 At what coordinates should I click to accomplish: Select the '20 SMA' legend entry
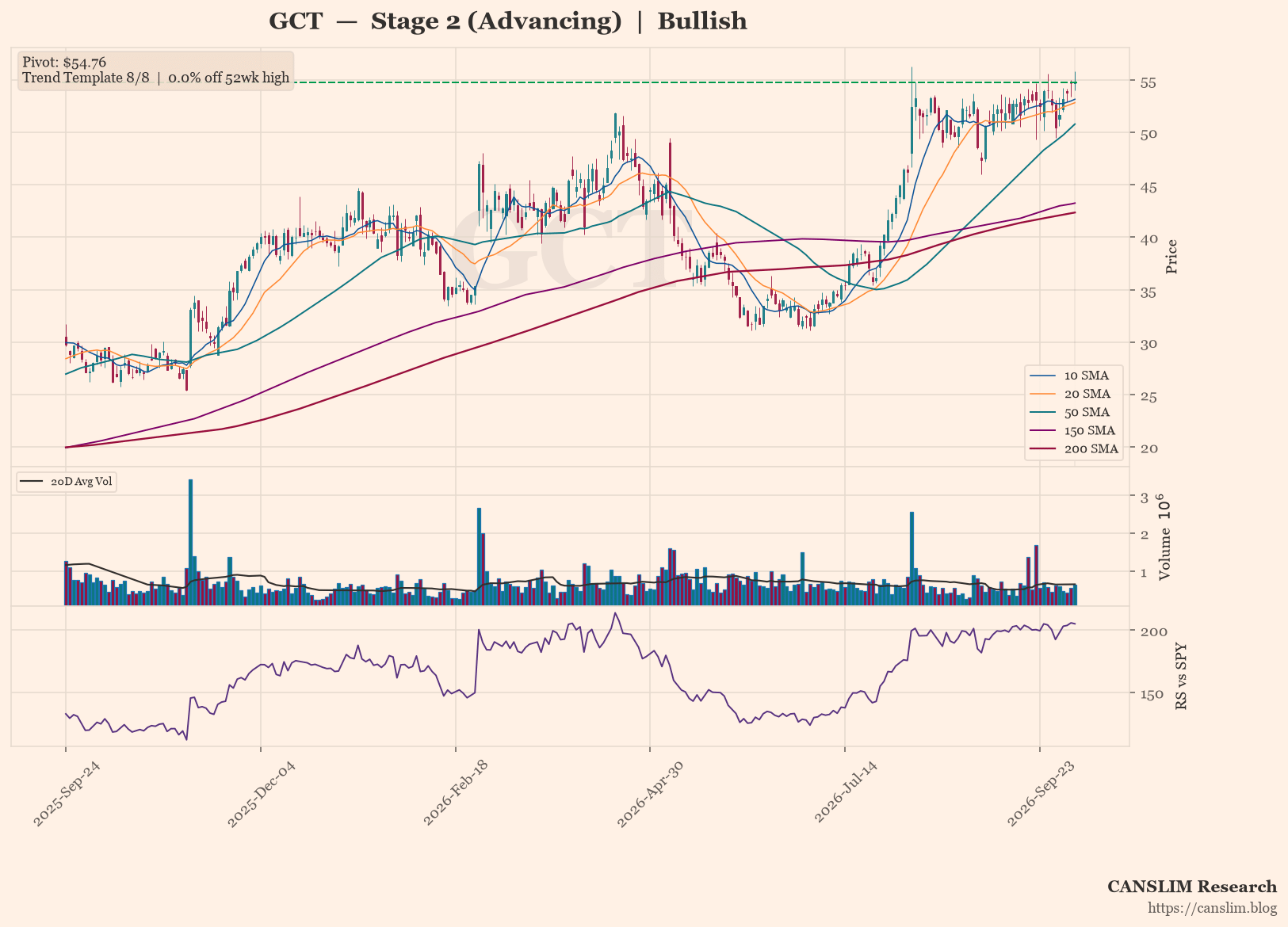[x=1075, y=394]
